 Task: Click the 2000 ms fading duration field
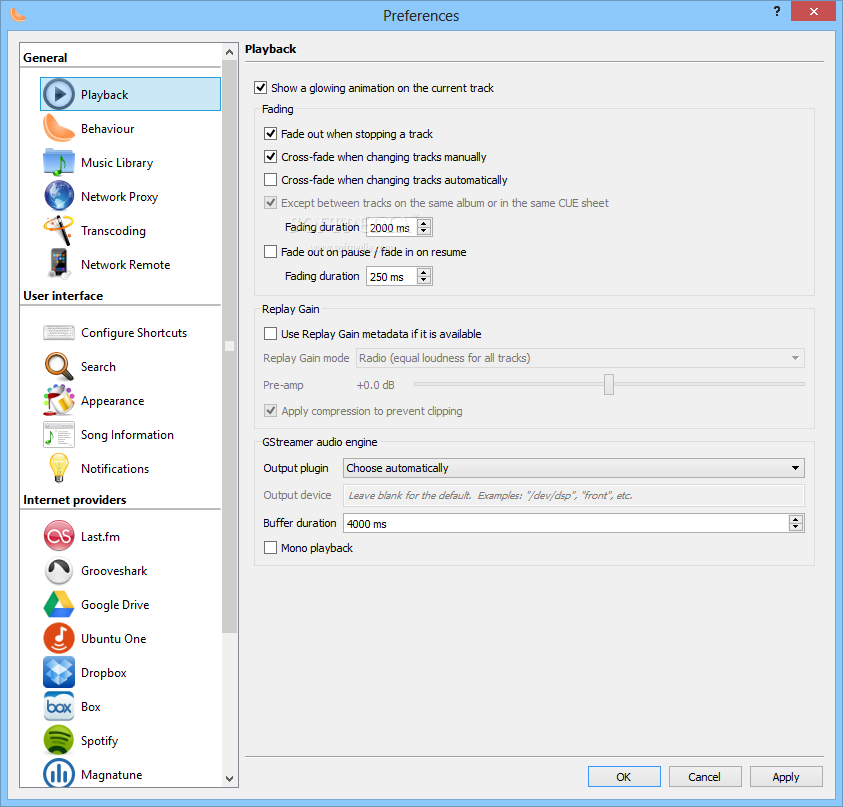point(392,227)
